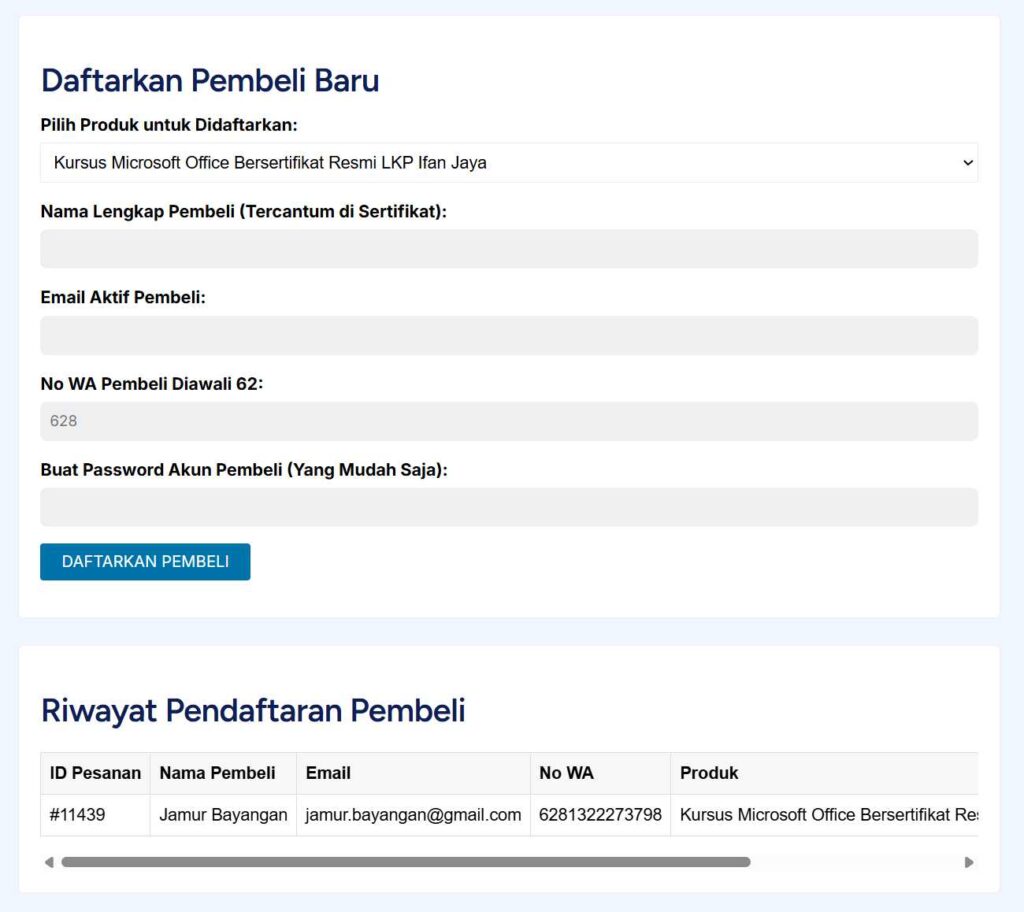Image resolution: width=1024 pixels, height=912 pixels.
Task: Click the Nama Pembeli column header
Action: coord(217,773)
